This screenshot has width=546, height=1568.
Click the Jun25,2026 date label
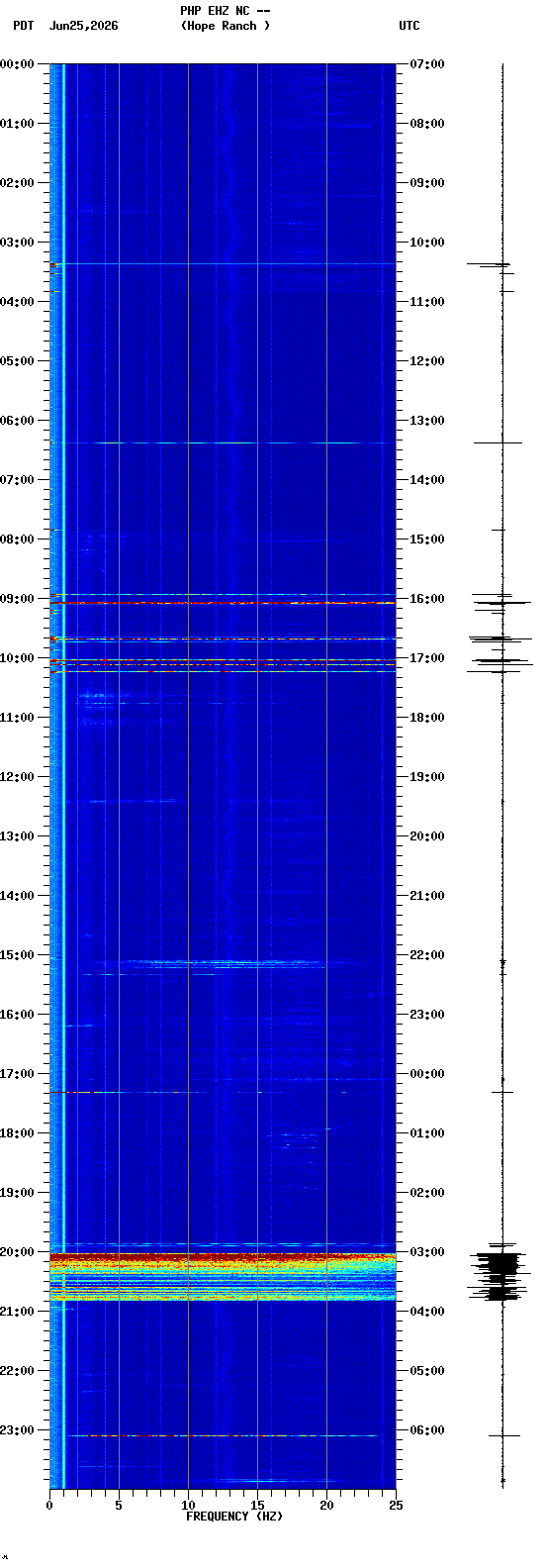[83, 26]
